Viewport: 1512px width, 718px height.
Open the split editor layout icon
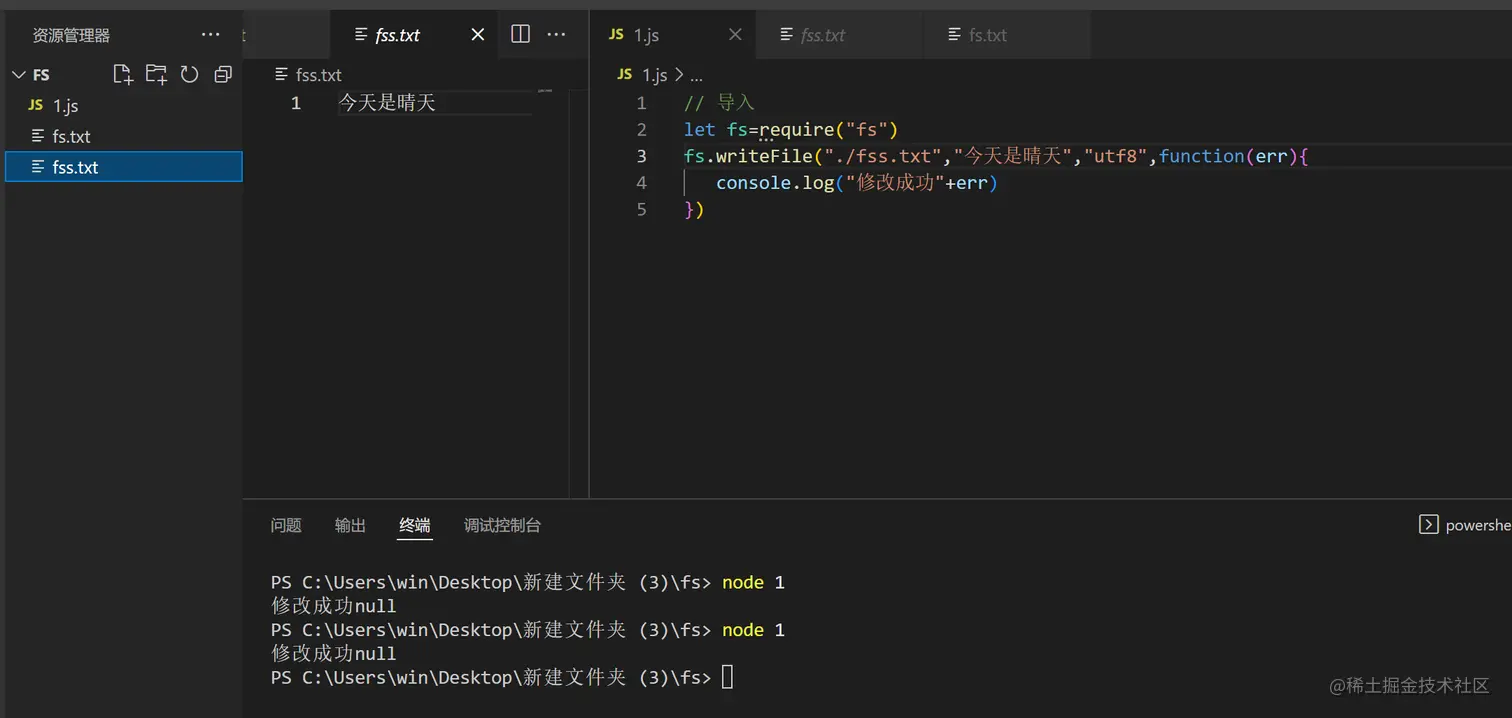tap(520, 33)
